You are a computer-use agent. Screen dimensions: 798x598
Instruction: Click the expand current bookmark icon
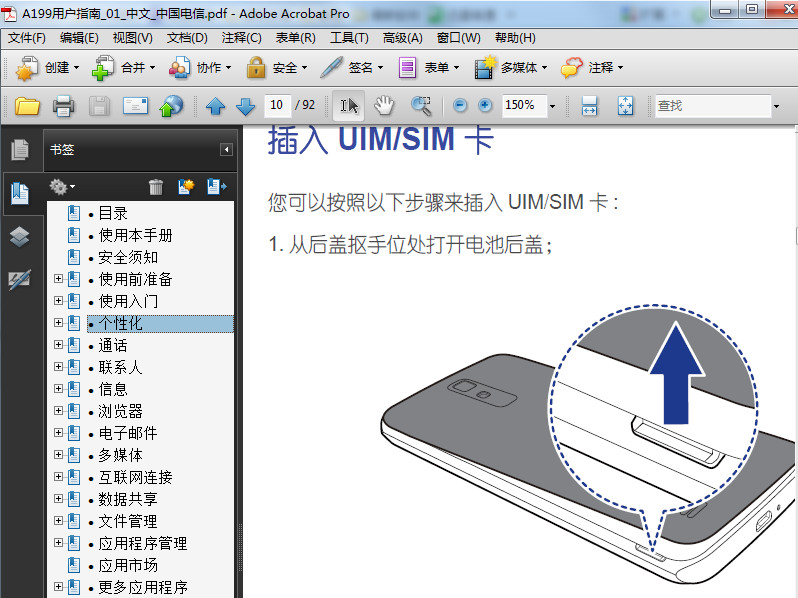[x=217, y=187]
